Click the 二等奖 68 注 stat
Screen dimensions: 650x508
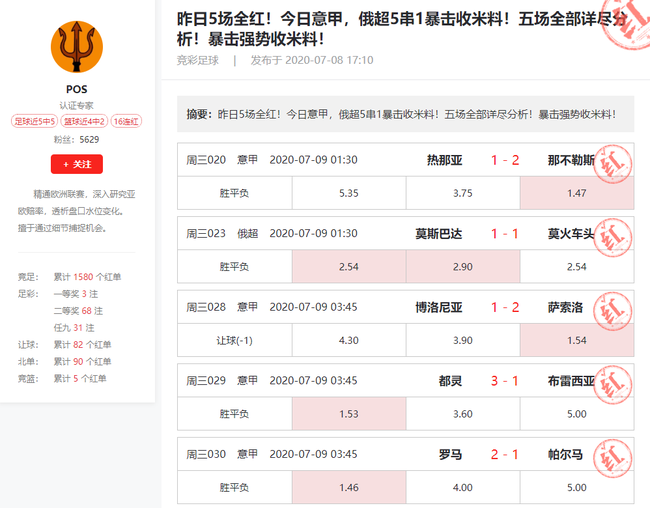pos(78,311)
